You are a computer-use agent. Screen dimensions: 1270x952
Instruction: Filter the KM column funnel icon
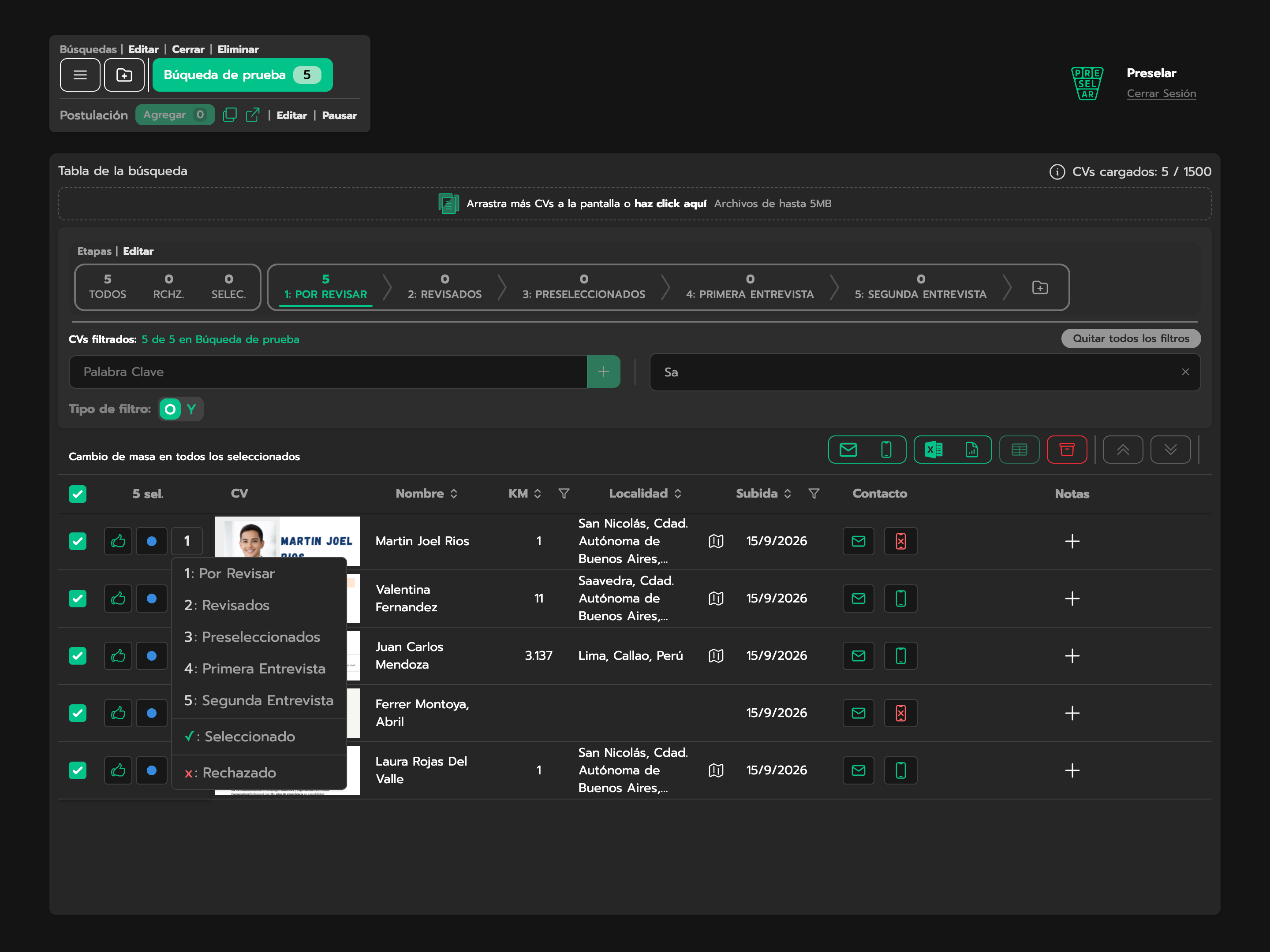click(564, 494)
